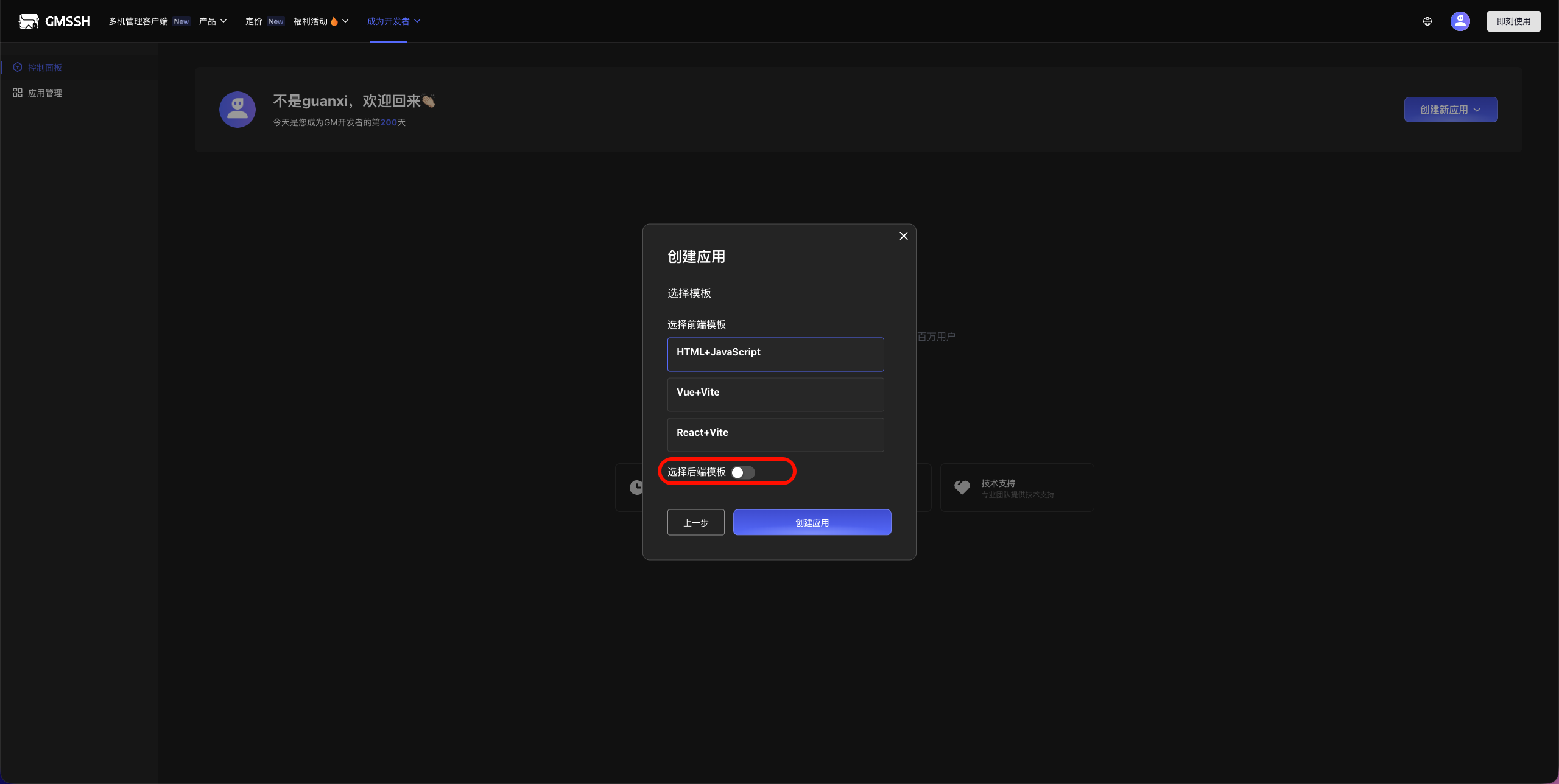Select the HTML+JavaScript template option
1559x784 pixels.
pyautogui.click(x=775, y=354)
